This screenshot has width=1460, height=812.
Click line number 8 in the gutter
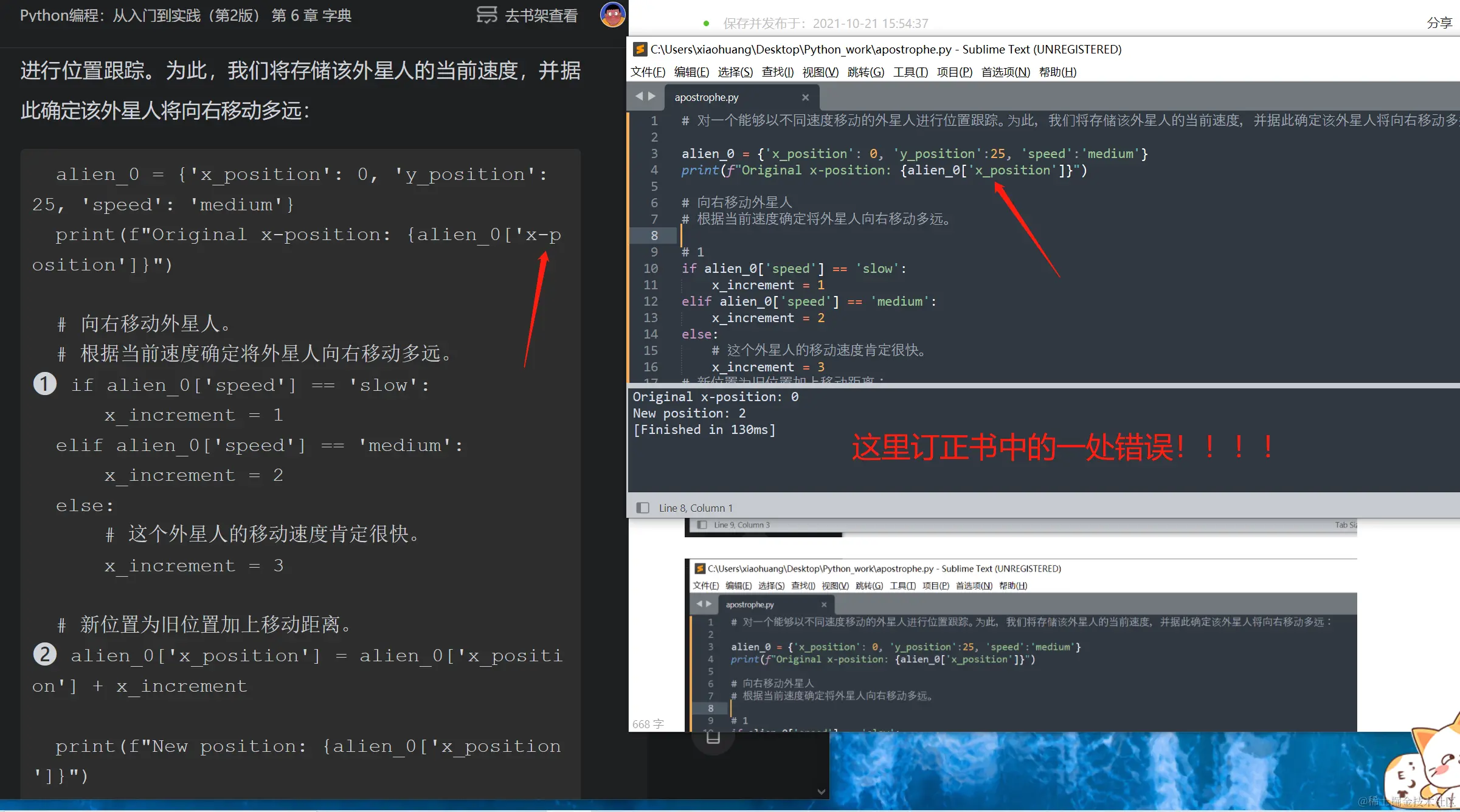[x=654, y=235]
